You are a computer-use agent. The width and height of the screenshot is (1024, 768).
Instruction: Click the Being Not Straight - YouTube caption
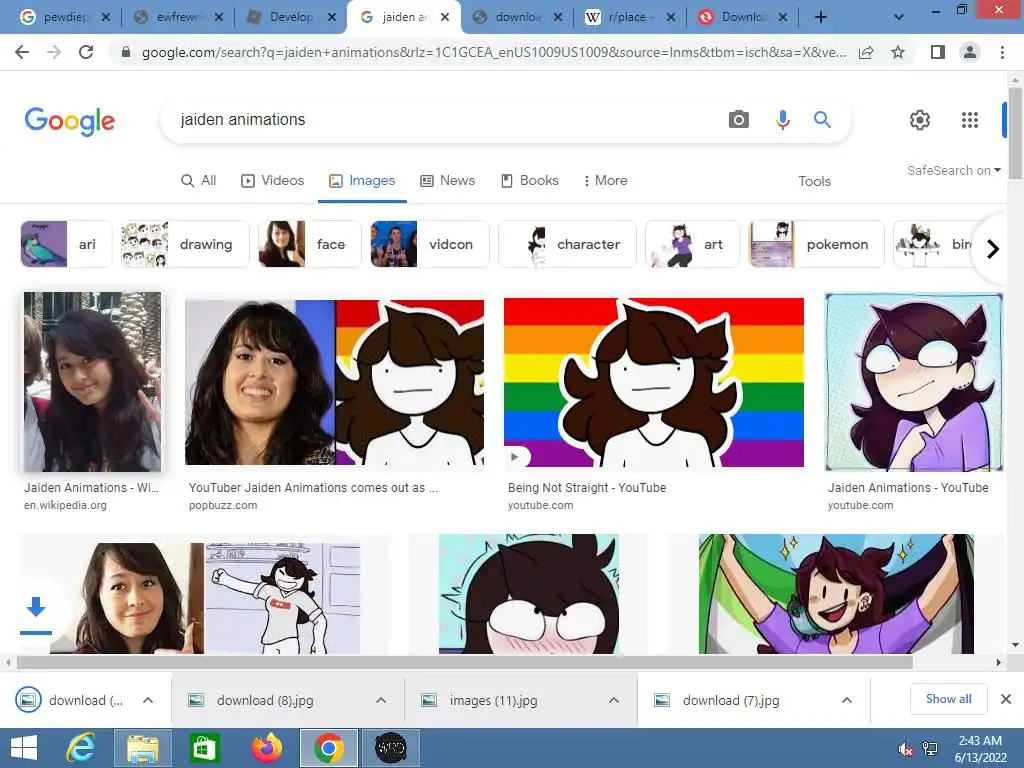point(587,488)
